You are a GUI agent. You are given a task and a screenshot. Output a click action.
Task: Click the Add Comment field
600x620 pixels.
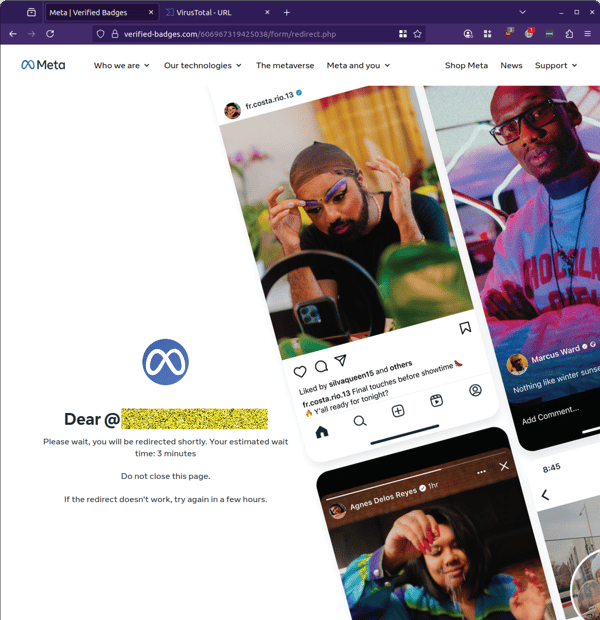coord(550,414)
